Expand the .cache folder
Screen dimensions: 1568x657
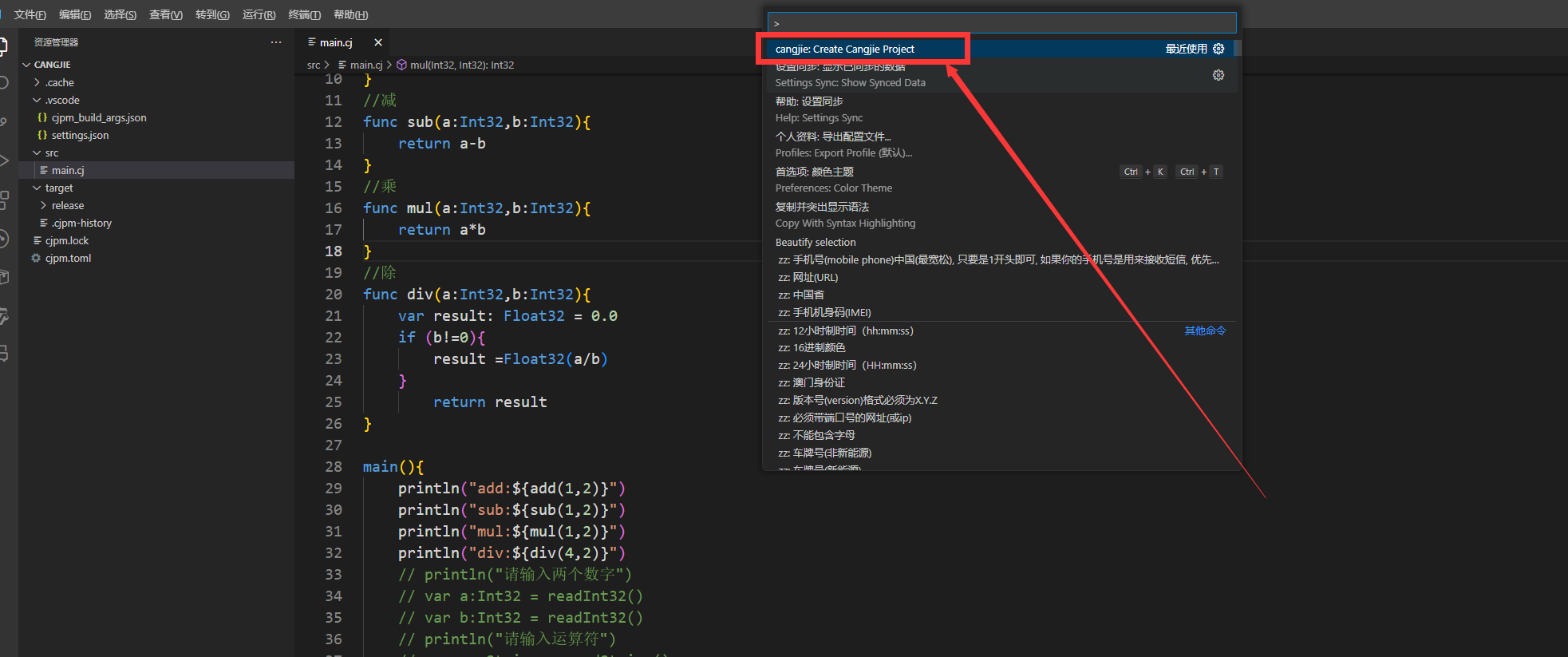(x=37, y=82)
